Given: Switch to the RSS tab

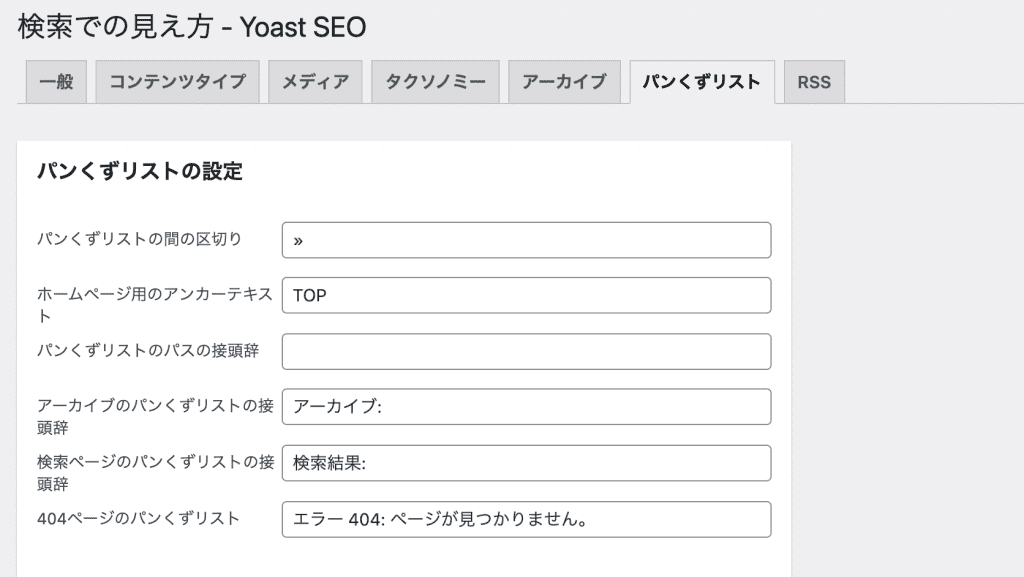Looking at the screenshot, I should coord(814,82).
